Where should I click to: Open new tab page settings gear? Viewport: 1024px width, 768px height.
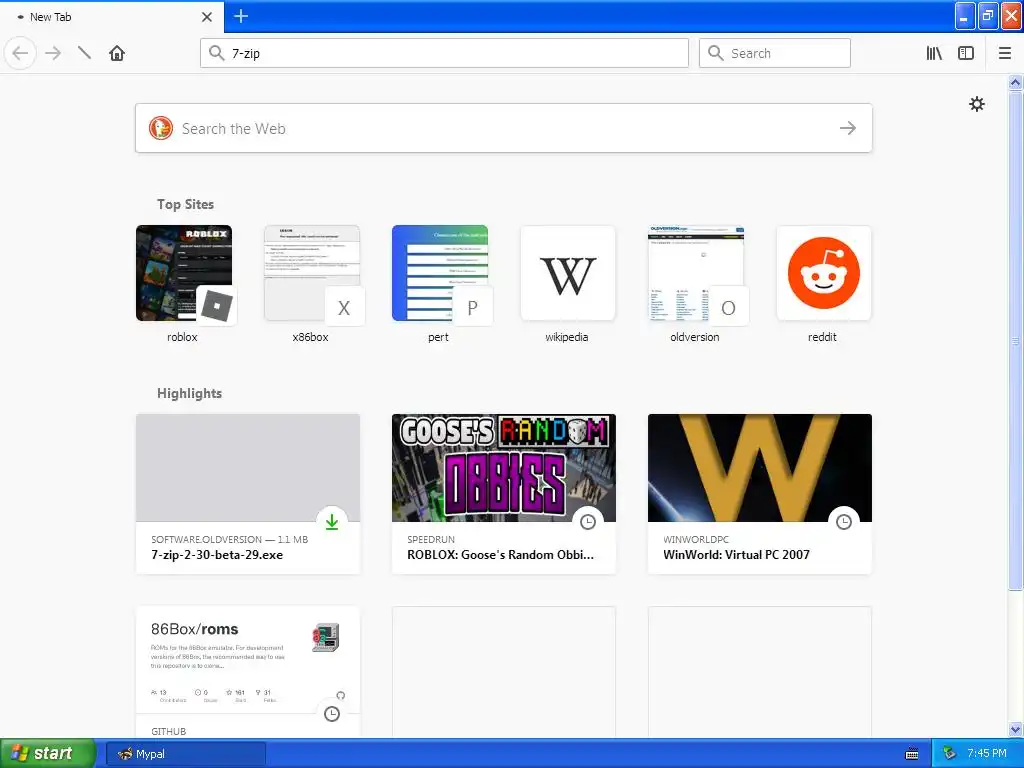tap(976, 104)
